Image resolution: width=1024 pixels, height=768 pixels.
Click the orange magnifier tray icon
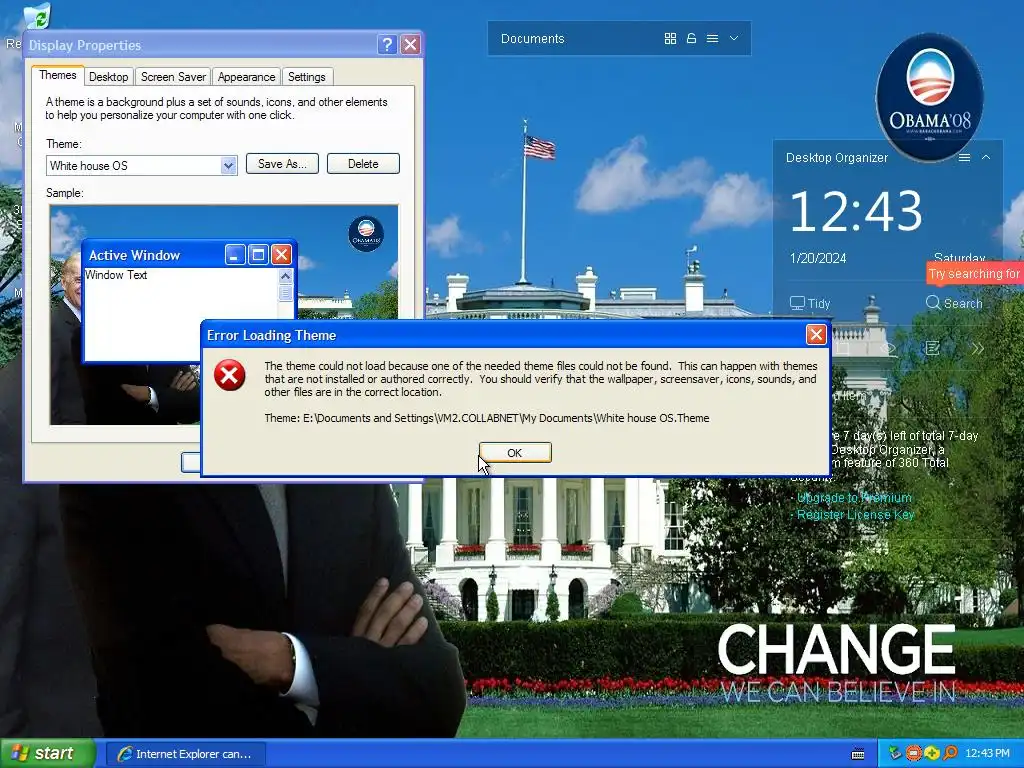tap(950, 754)
